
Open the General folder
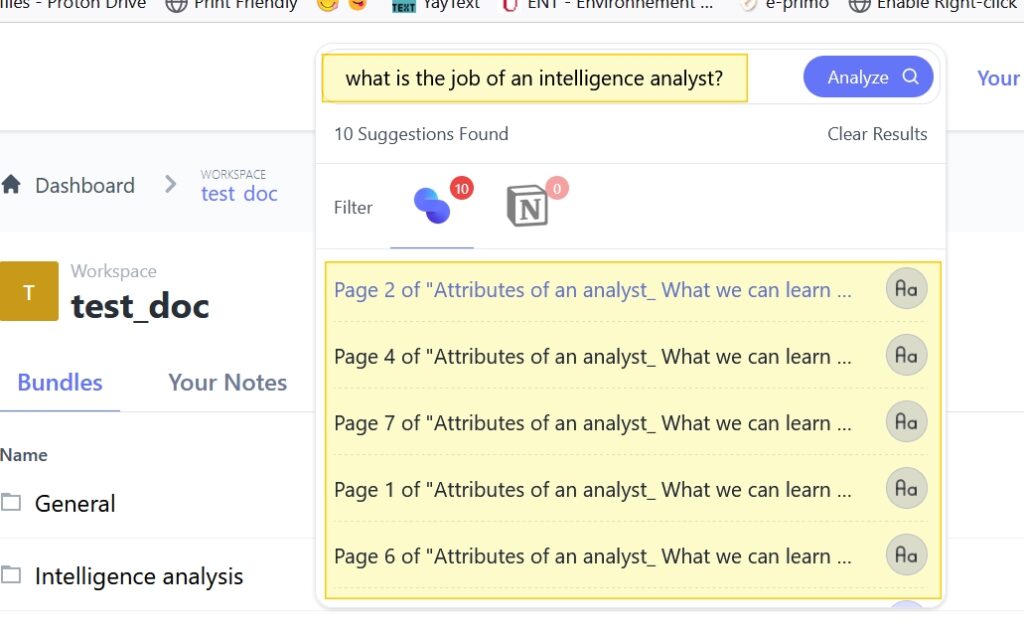click(75, 503)
